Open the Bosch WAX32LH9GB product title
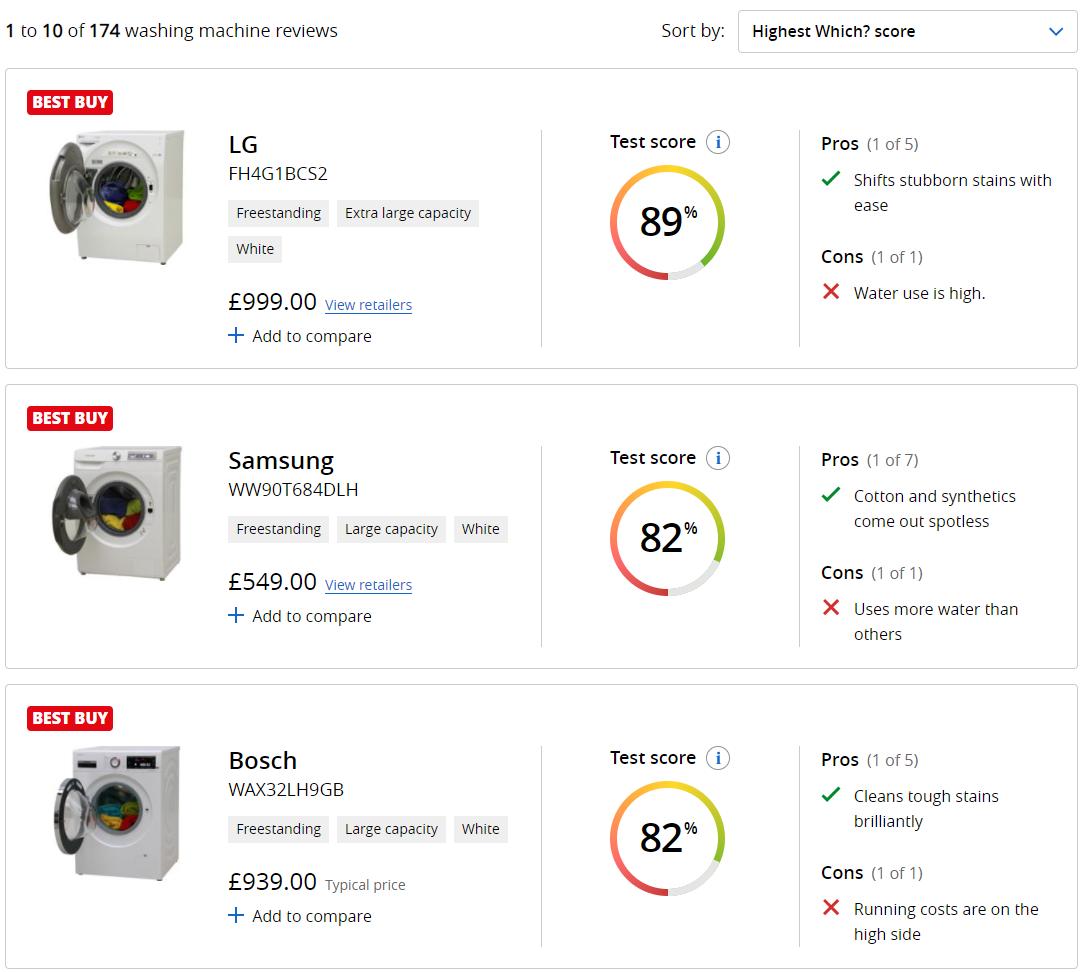 262,761
